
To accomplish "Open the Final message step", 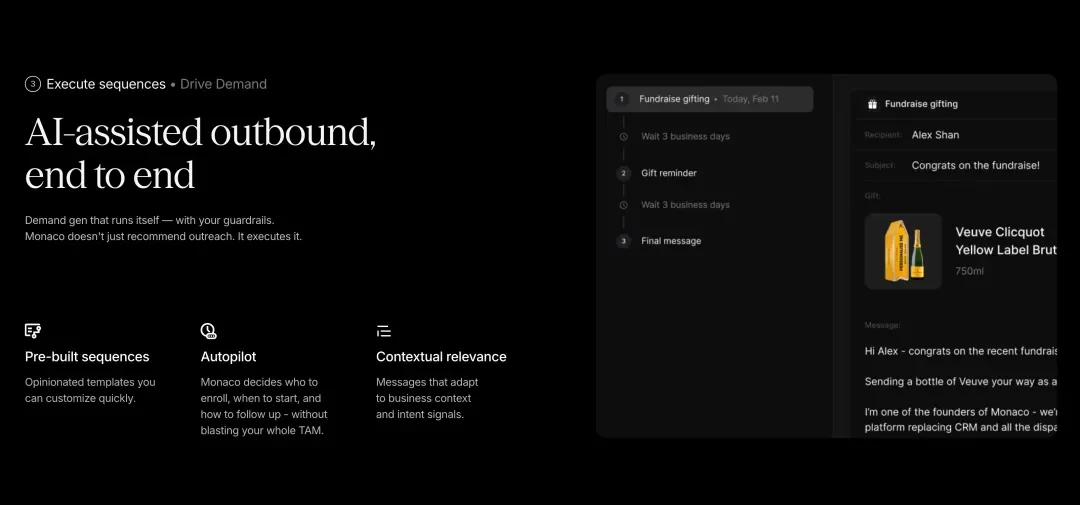I will click(x=671, y=241).
